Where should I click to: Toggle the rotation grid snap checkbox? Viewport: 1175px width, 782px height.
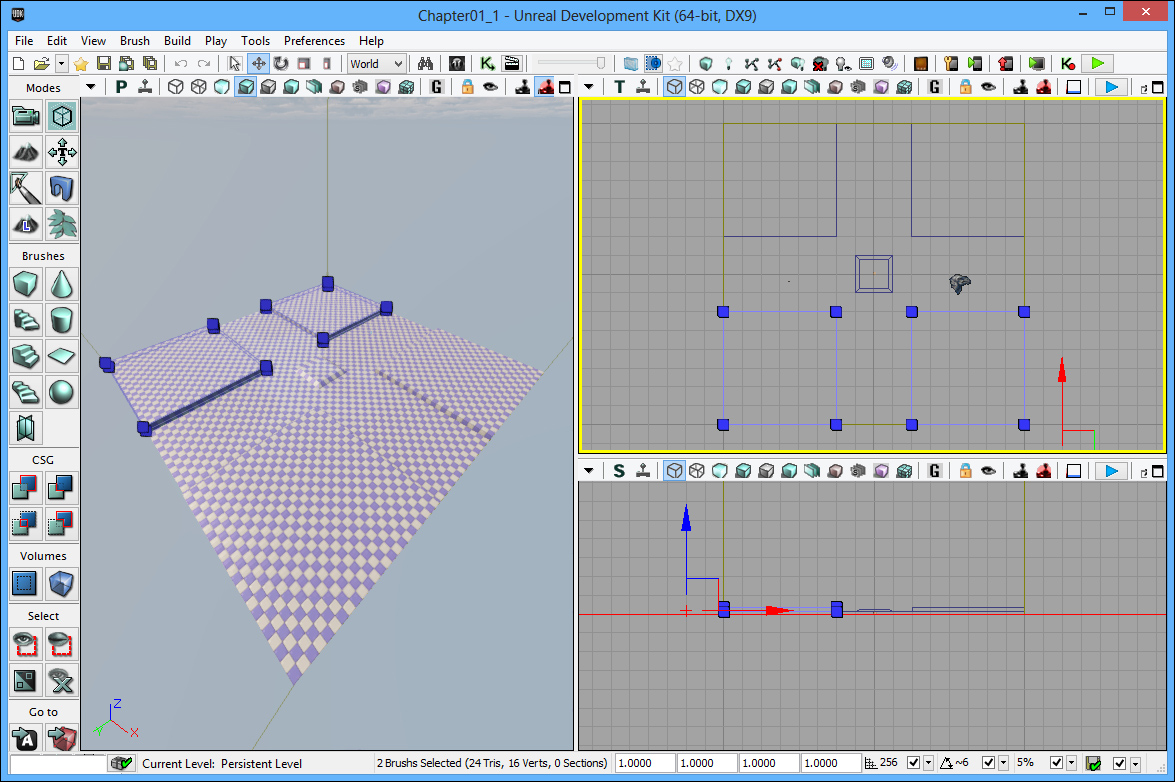(989, 763)
